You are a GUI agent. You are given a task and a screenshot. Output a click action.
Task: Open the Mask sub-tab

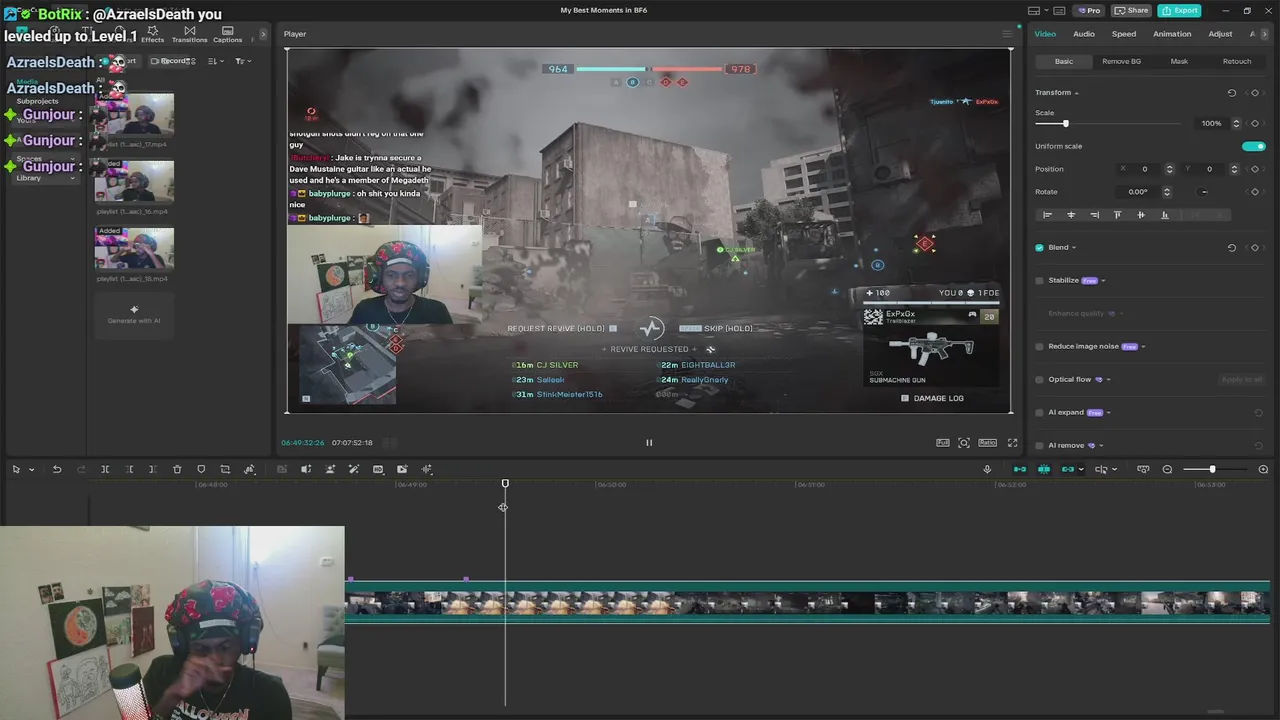point(1179,61)
